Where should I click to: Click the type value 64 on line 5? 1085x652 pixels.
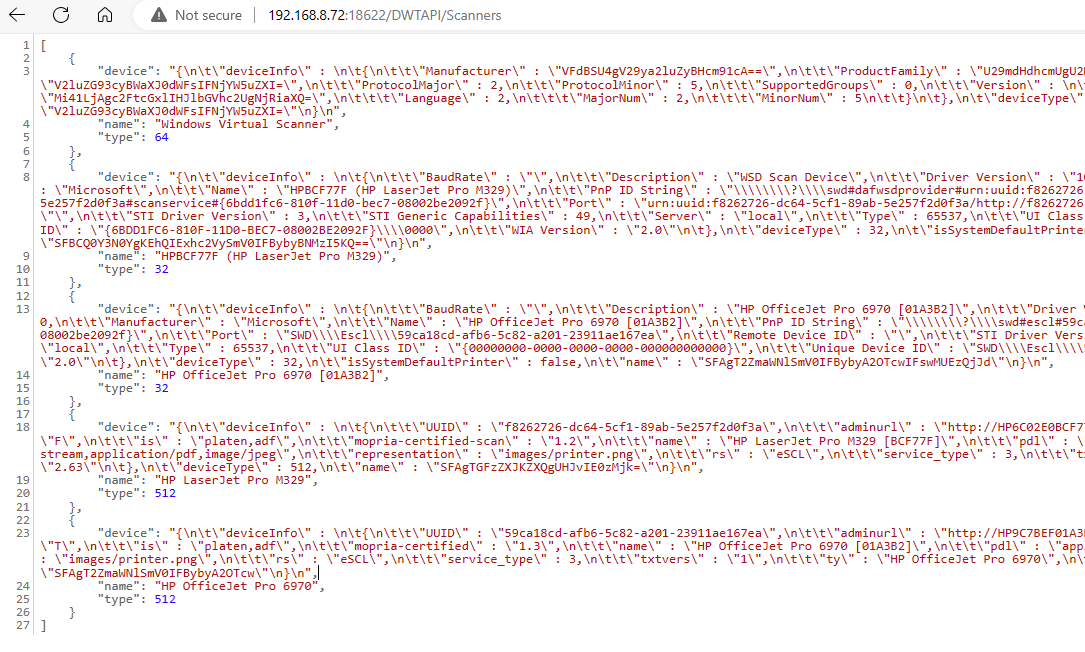tap(161, 138)
